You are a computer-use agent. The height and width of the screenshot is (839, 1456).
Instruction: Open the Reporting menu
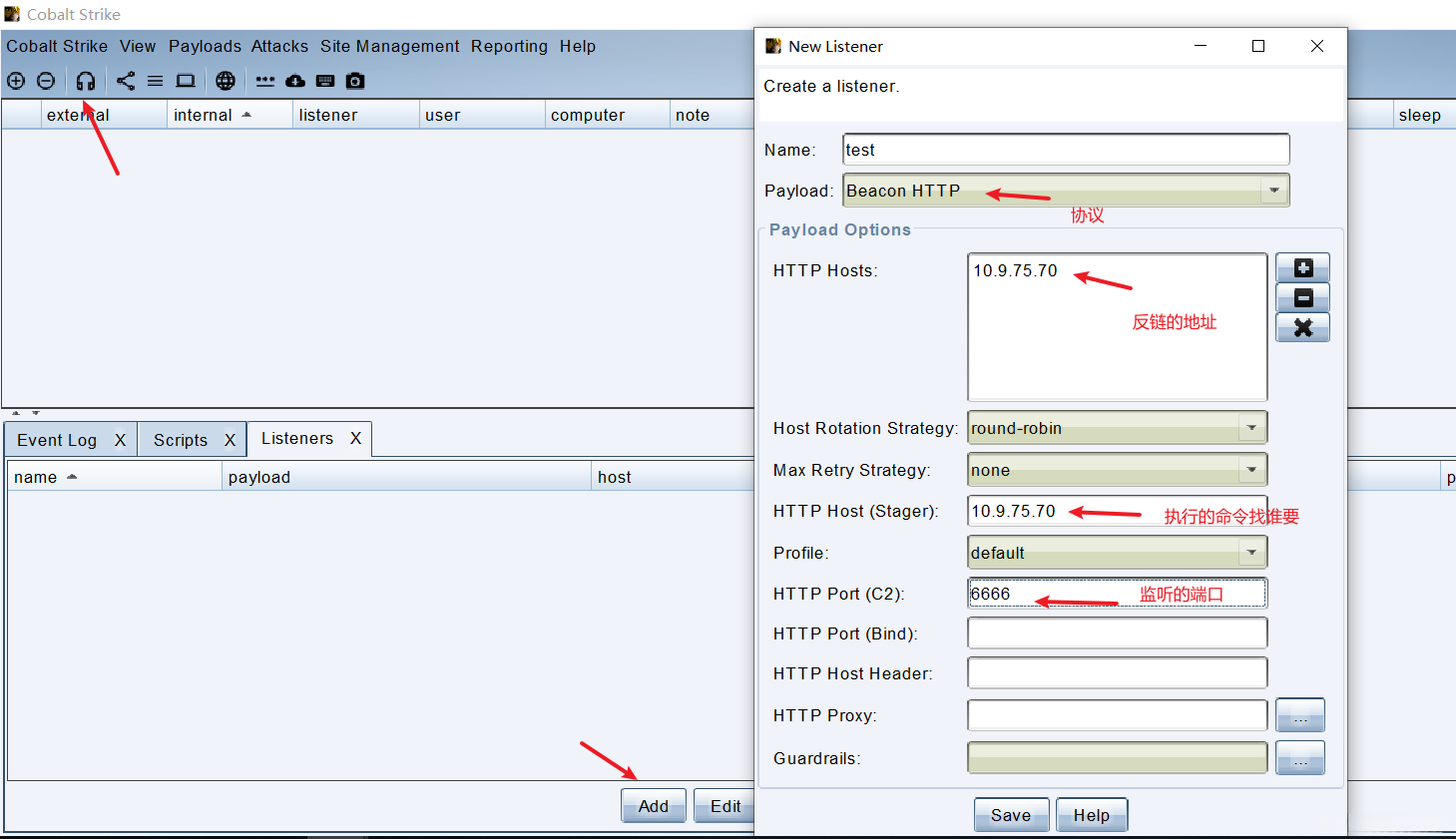tap(509, 46)
